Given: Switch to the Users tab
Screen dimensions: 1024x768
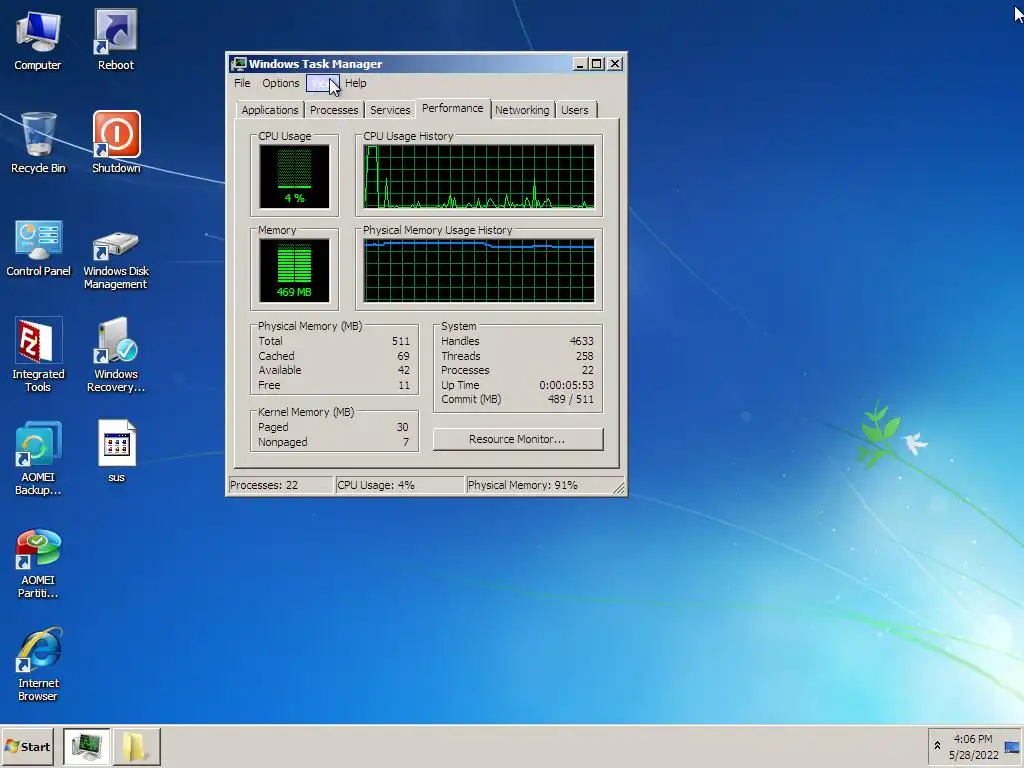Looking at the screenshot, I should 575,110.
